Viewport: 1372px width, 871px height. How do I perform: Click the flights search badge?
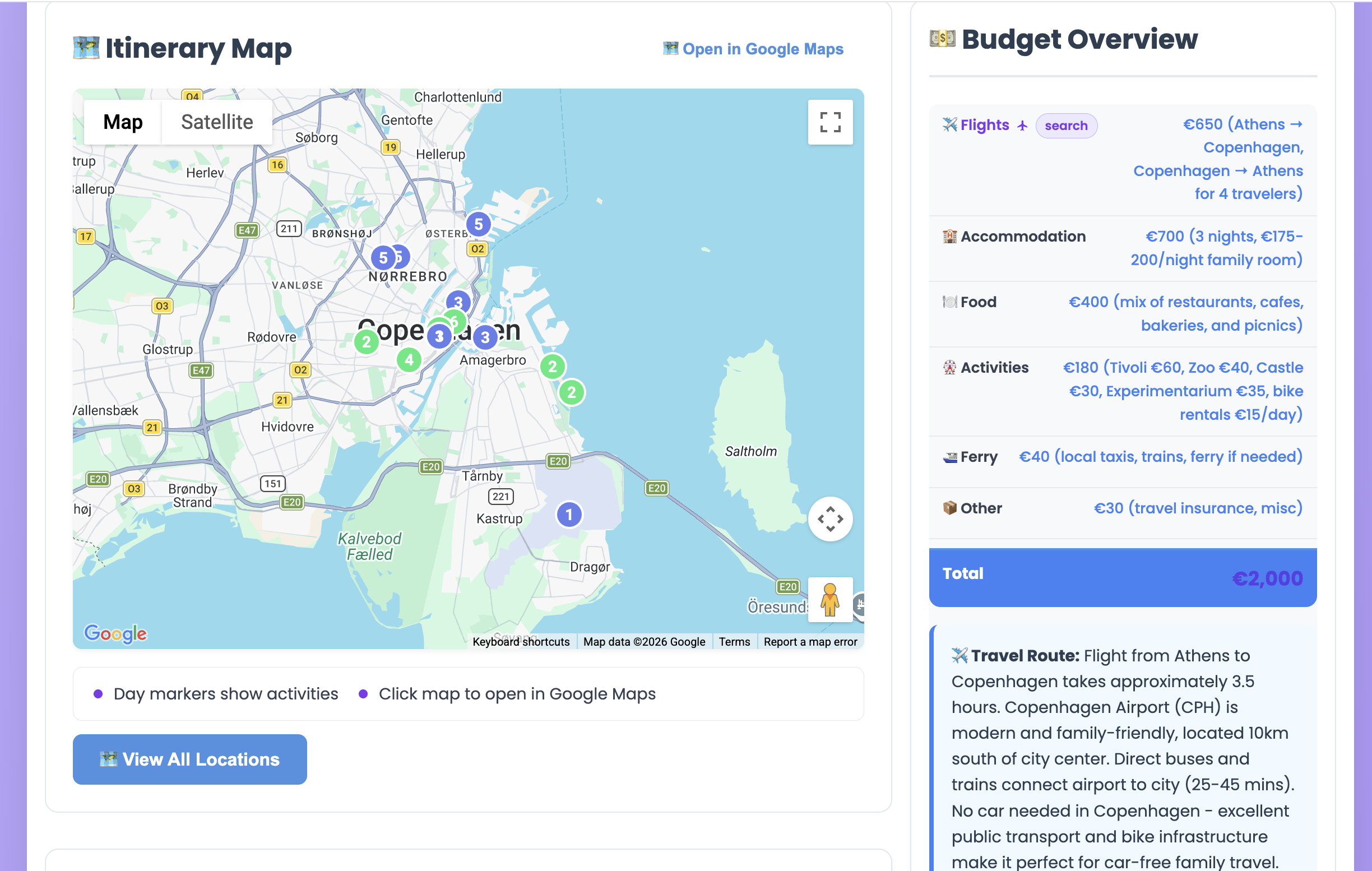[1066, 126]
